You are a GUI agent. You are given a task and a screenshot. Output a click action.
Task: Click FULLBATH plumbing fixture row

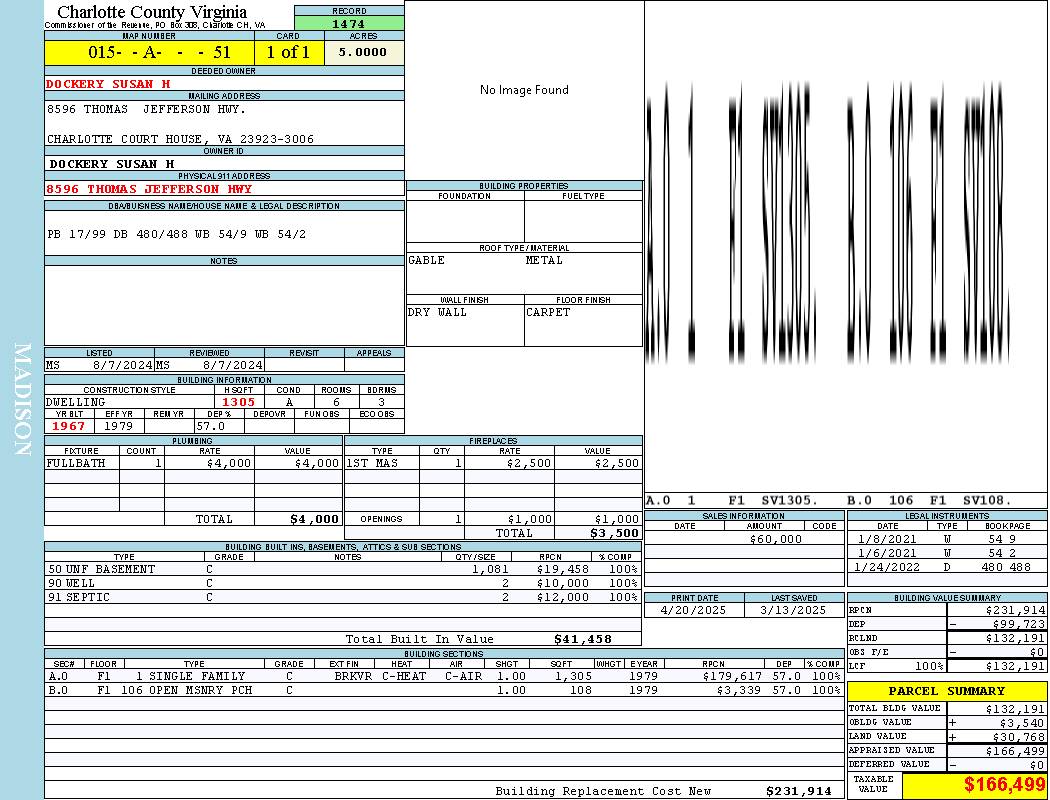[x=193, y=463]
